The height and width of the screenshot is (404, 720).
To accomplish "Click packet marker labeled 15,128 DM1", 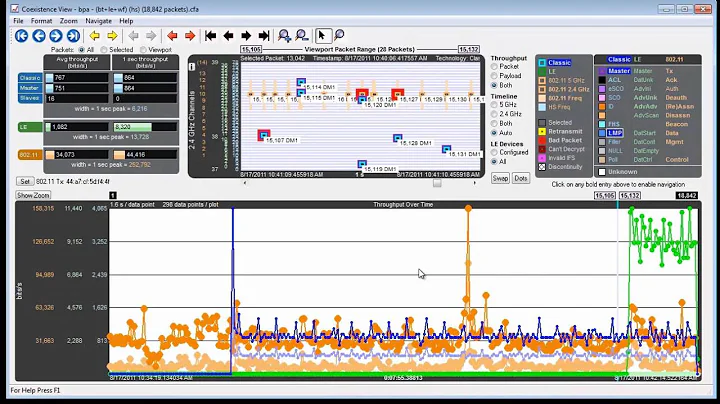I will point(398,138).
